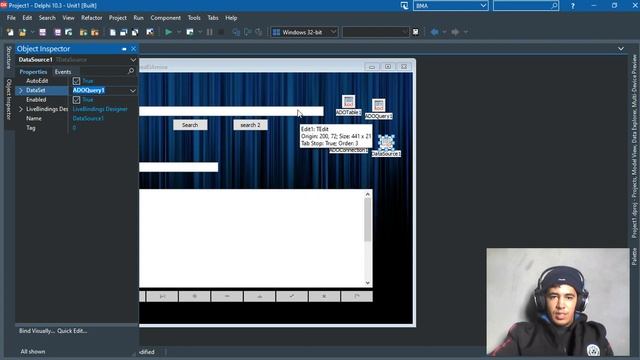Click the New Form toolbar icon
Image resolution: width=640 pixels, height=360 pixels.
150,32
